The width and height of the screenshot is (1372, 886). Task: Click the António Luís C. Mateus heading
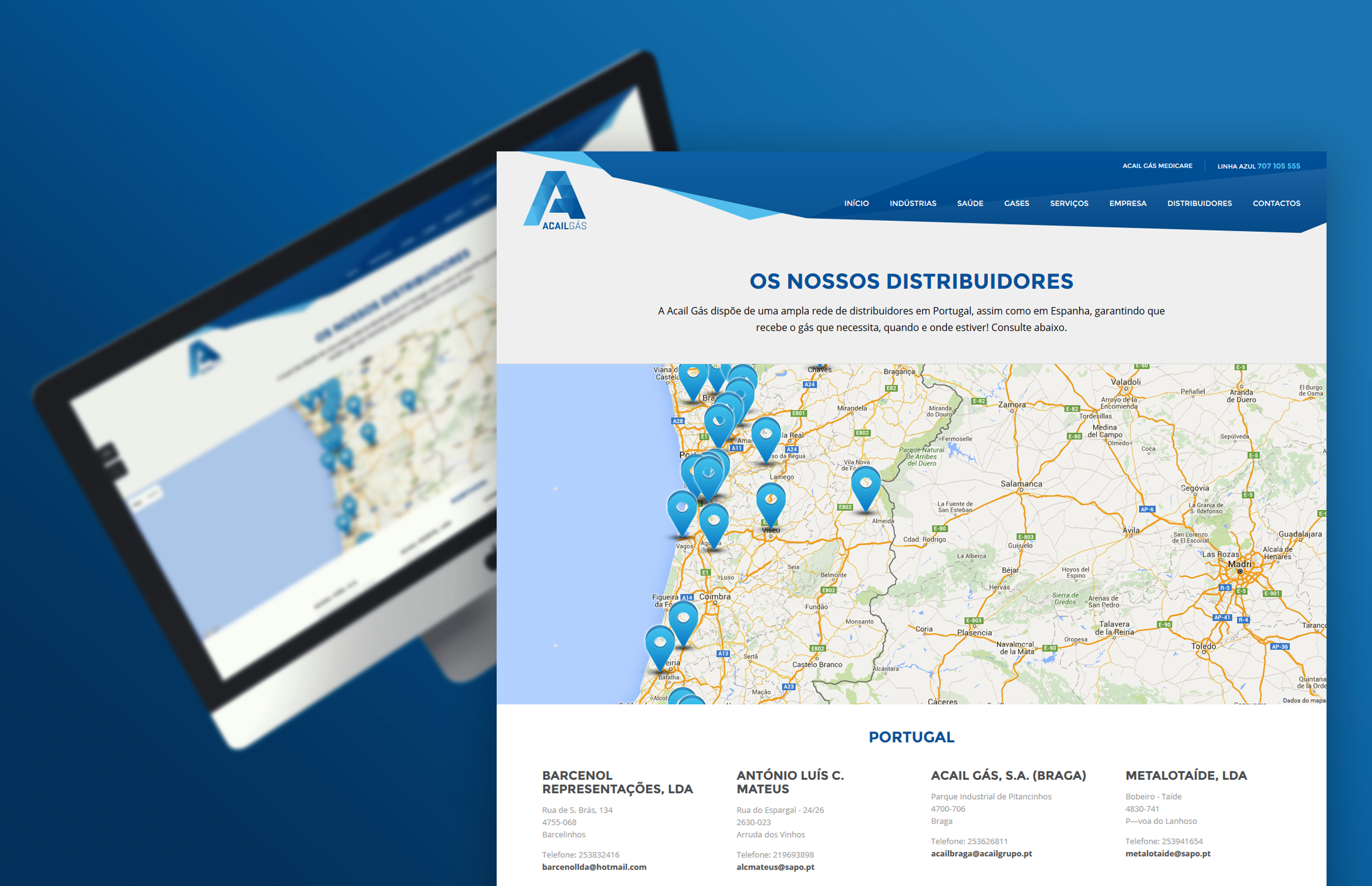[x=790, y=782]
